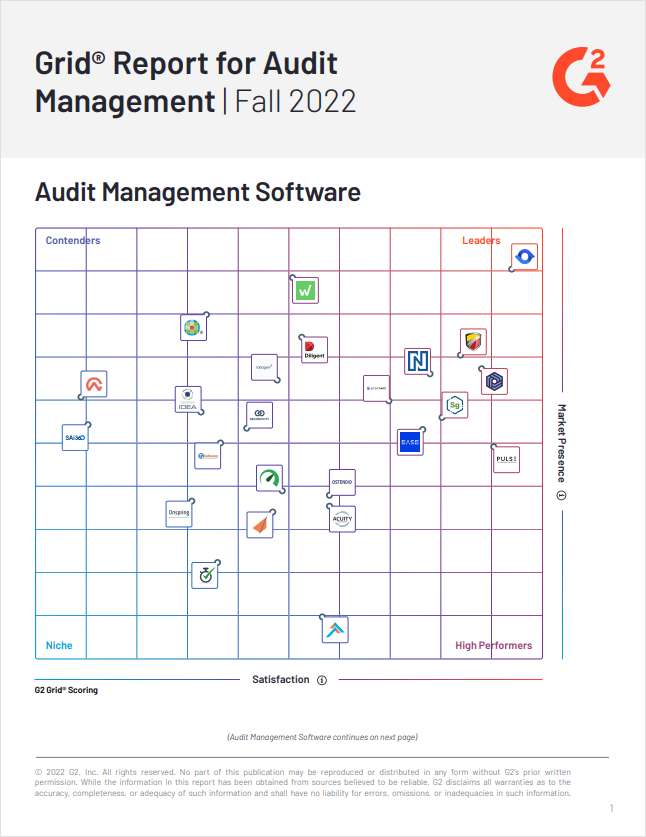Screen dimensions: 646x837
Task: Click the Satisfaction info icon
Action: coord(322,680)
